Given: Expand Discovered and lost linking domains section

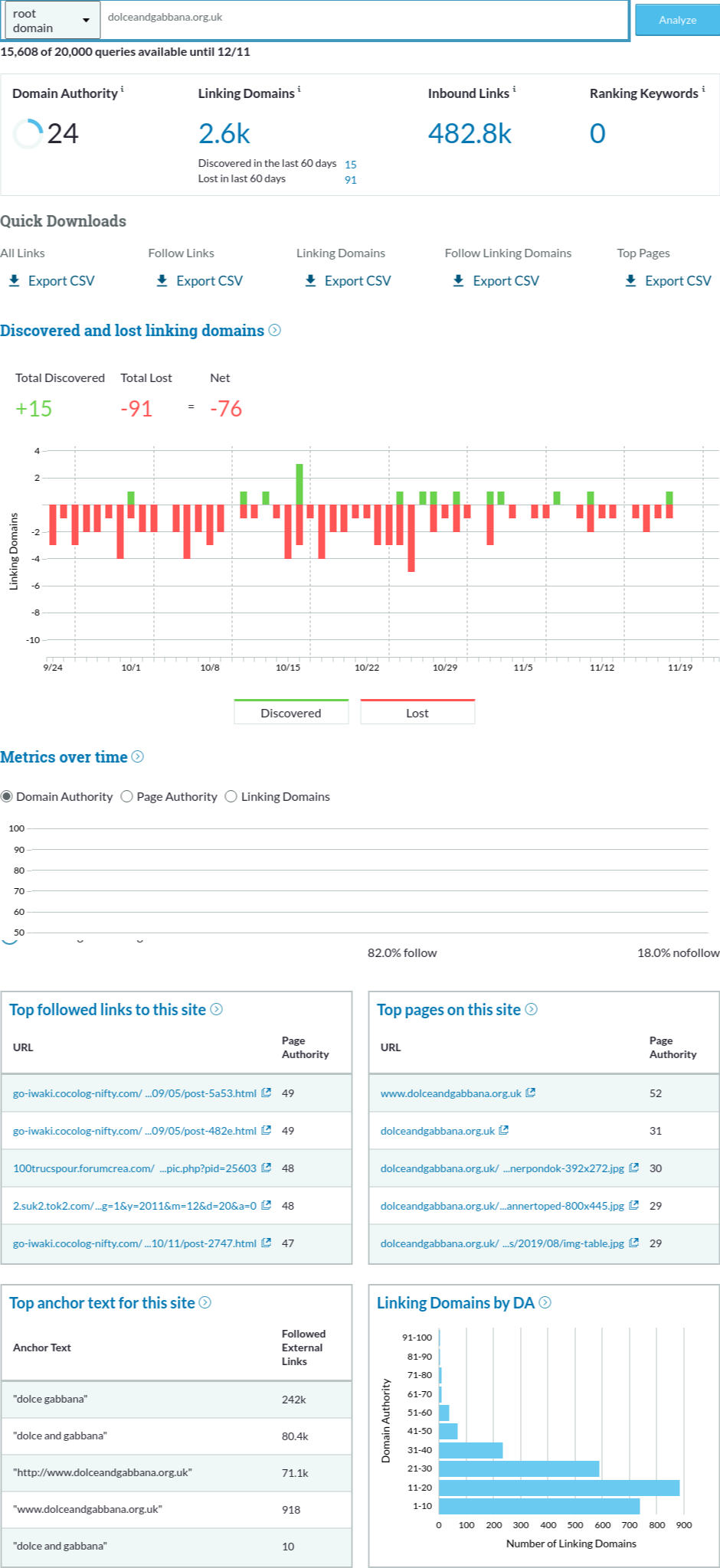Looking at the screenshot, I should point(275,330).
